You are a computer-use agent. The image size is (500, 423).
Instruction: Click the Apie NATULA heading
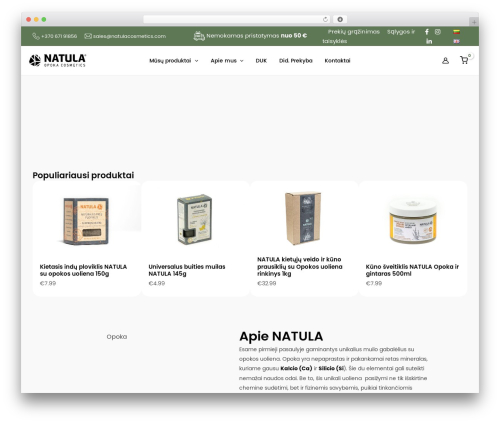coord(281,336)
